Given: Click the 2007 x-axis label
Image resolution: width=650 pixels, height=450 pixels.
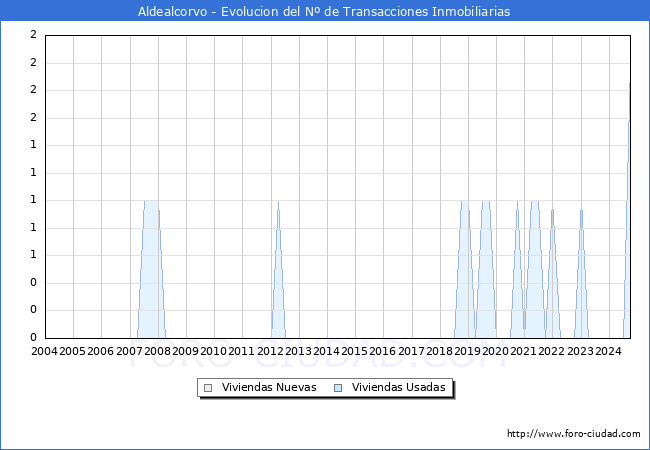Looking at the screenshot, I should point(129,351).
